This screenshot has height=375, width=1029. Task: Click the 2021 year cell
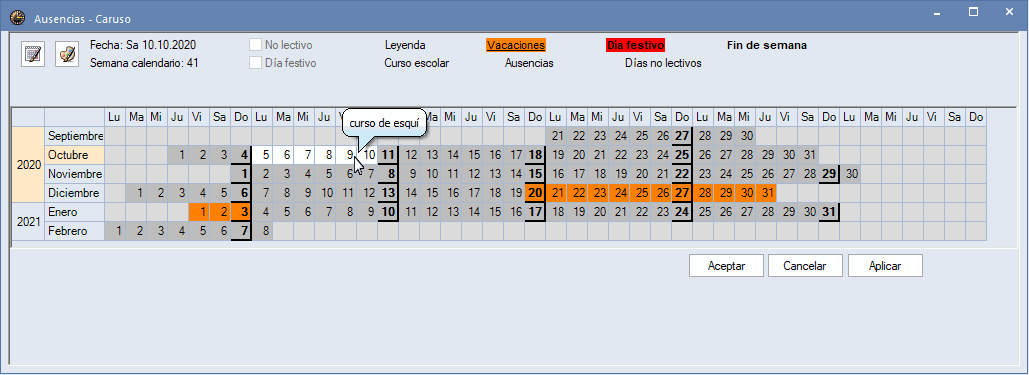pyautogui.click(x=28, y=222)
